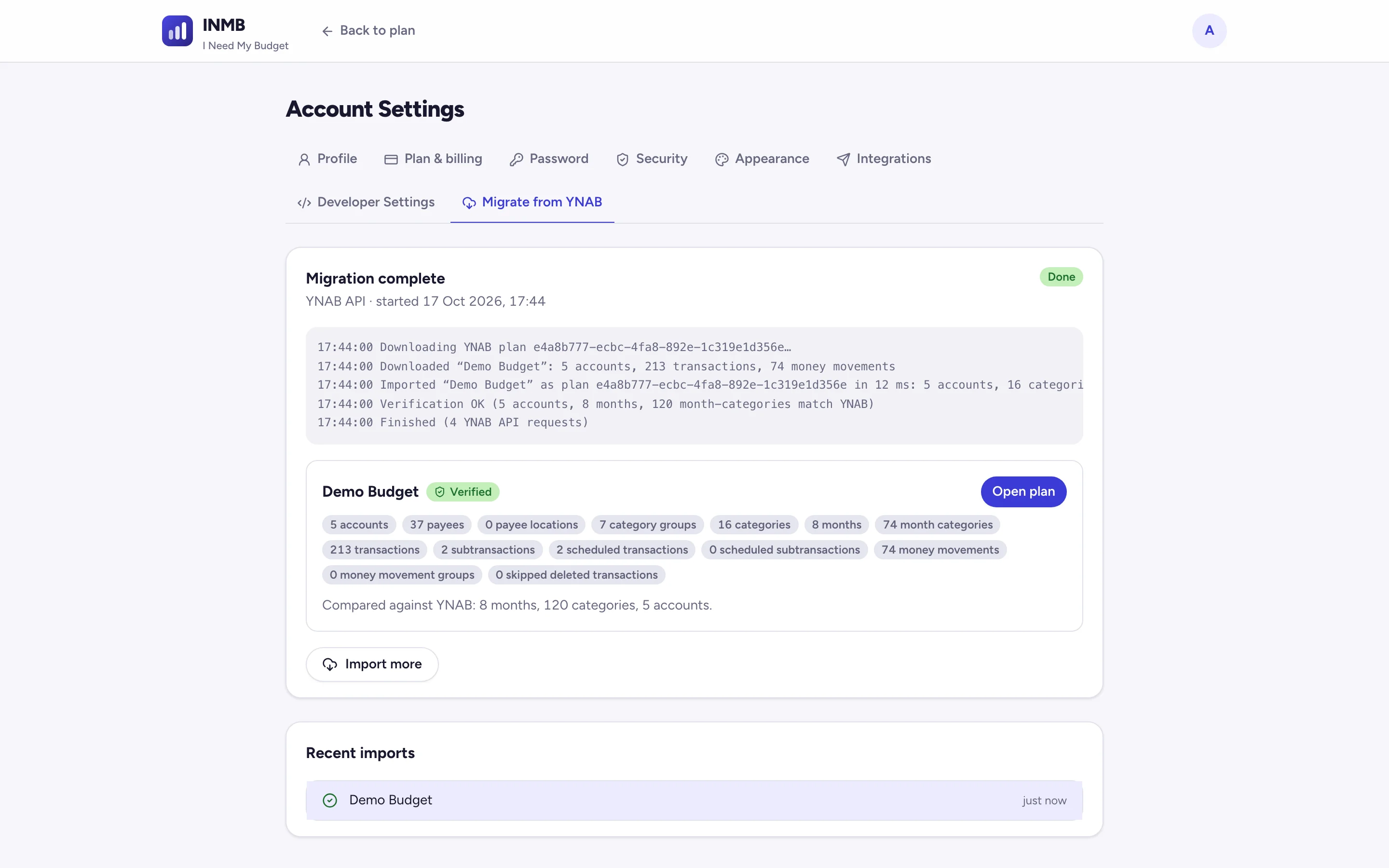Select the Security tab
The image size is (1389, 868).
click(x=652, y=159)
